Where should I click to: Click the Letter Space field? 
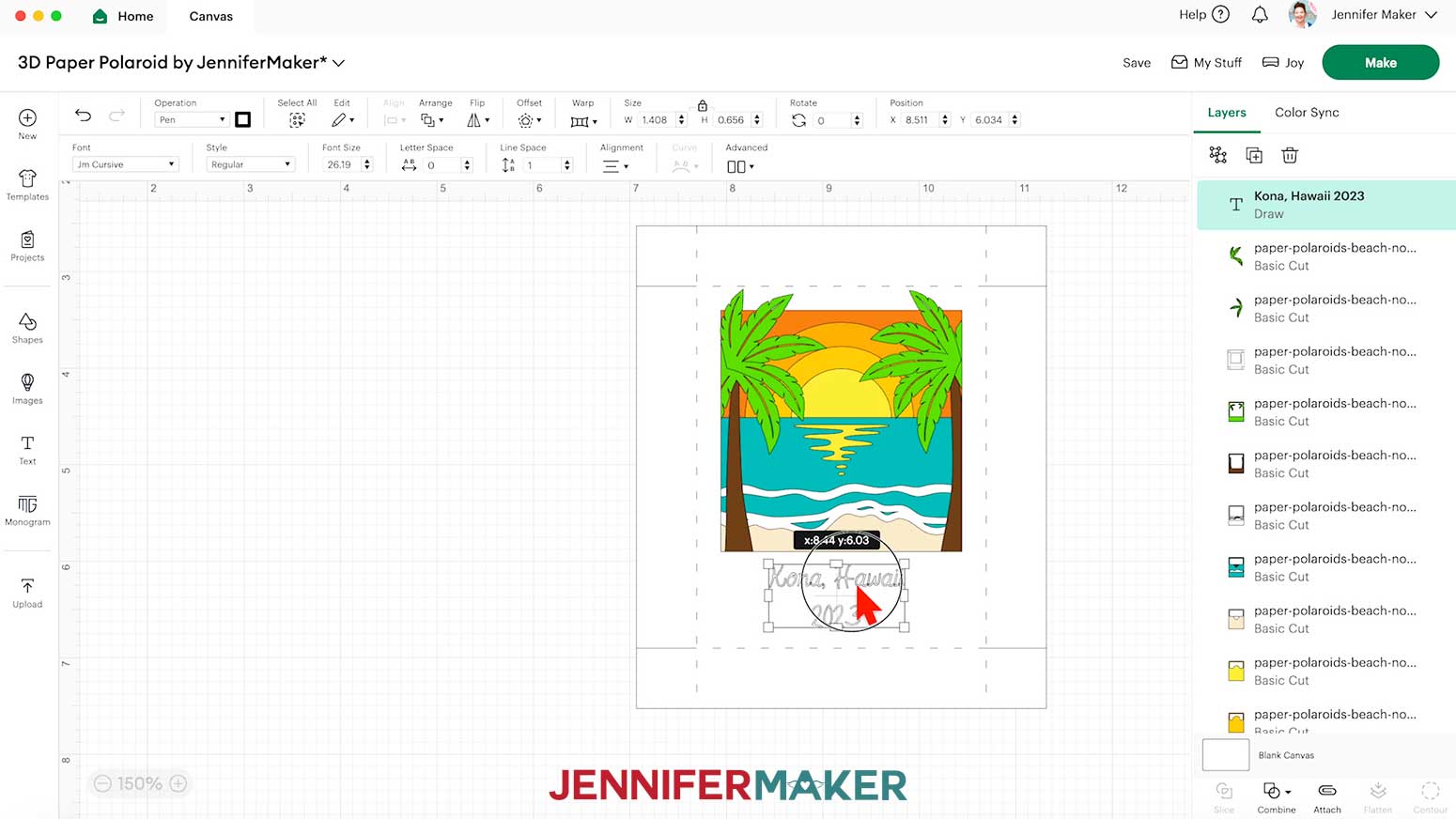(x=441, y=164)
